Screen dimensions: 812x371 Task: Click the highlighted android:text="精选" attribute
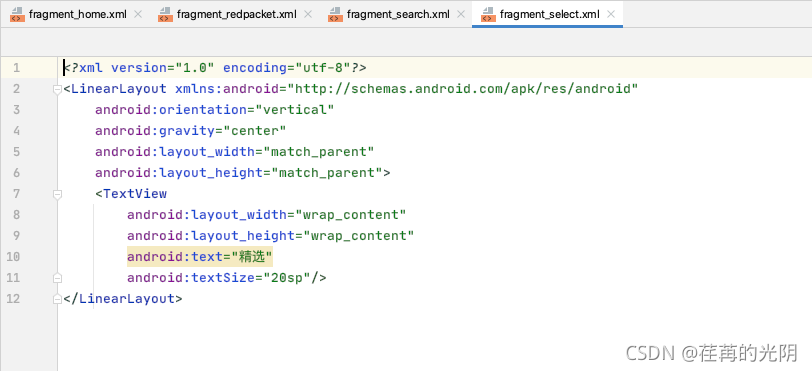click(x=200, y=257)
